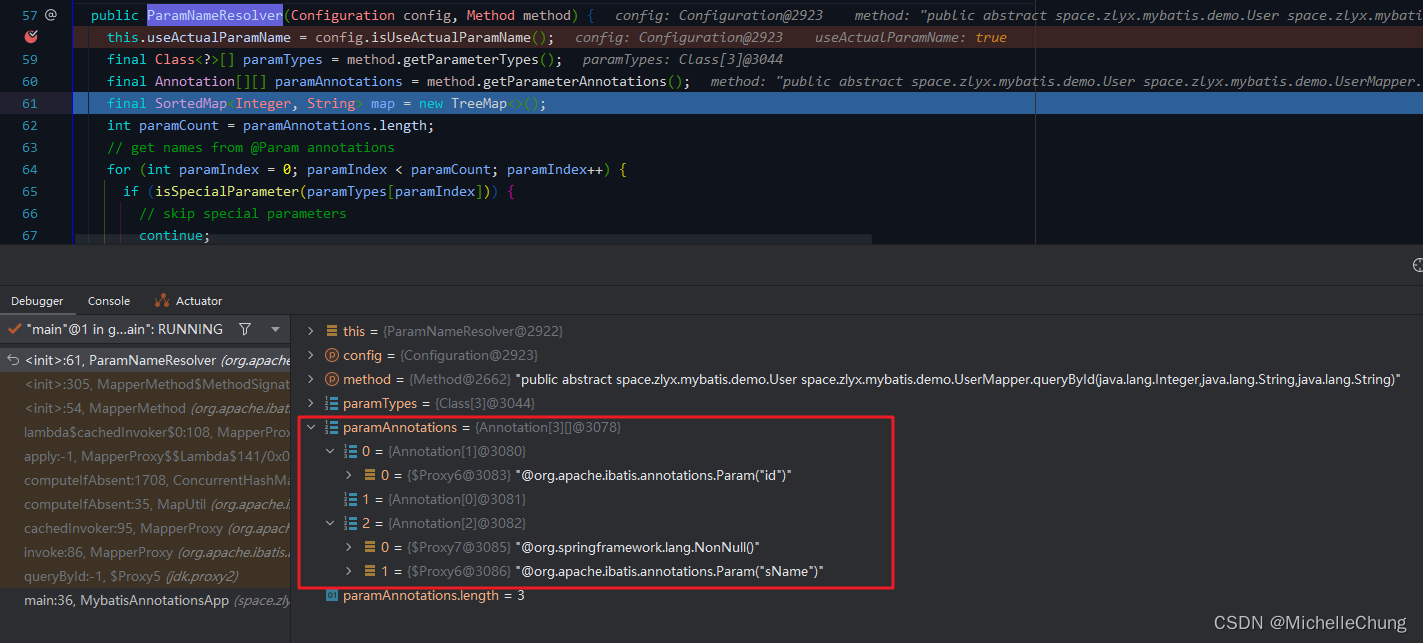Click isSpecialParameter call on line 65
This screenshot has height=643, width=1423.
(227, 191)
